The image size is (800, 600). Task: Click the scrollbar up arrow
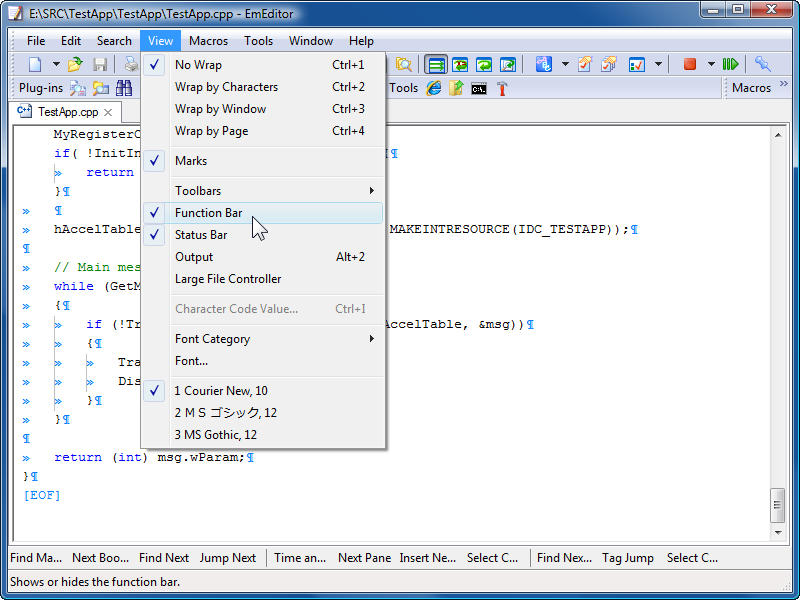point(778,135)
